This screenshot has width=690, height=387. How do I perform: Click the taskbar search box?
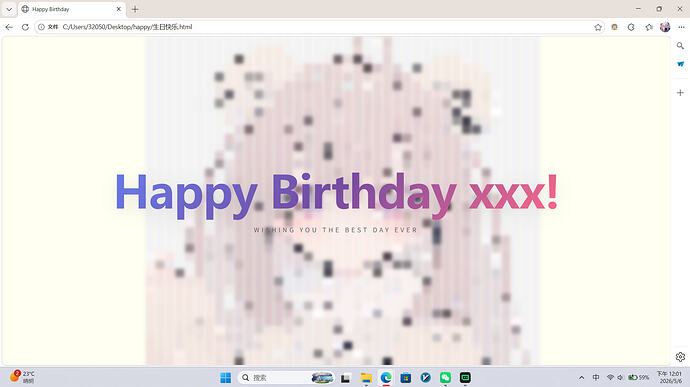pos(286,378)
